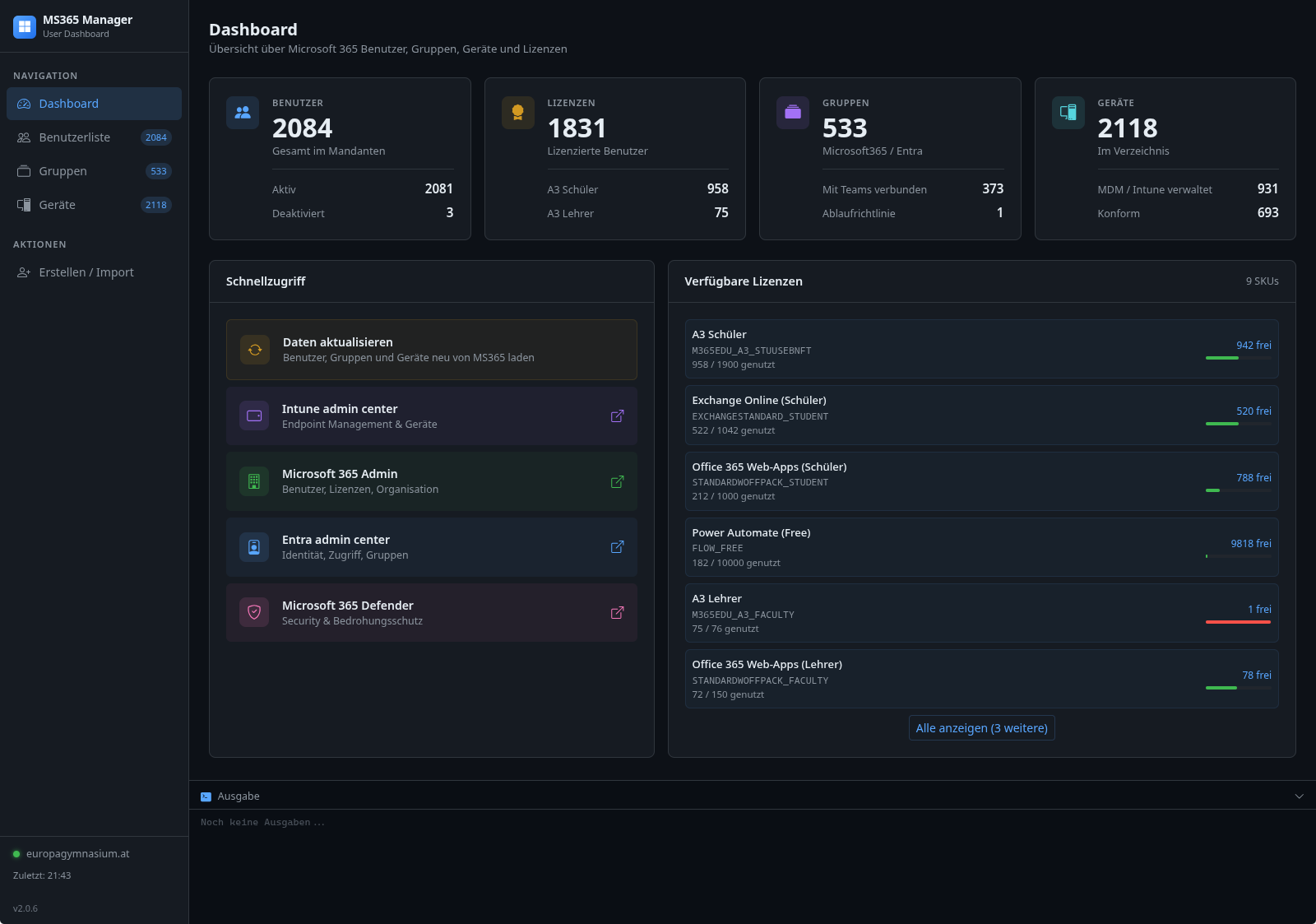
Task: Click the 2118 badge next to Geräte
Action: pyautogui.click(x=156, y=205)
